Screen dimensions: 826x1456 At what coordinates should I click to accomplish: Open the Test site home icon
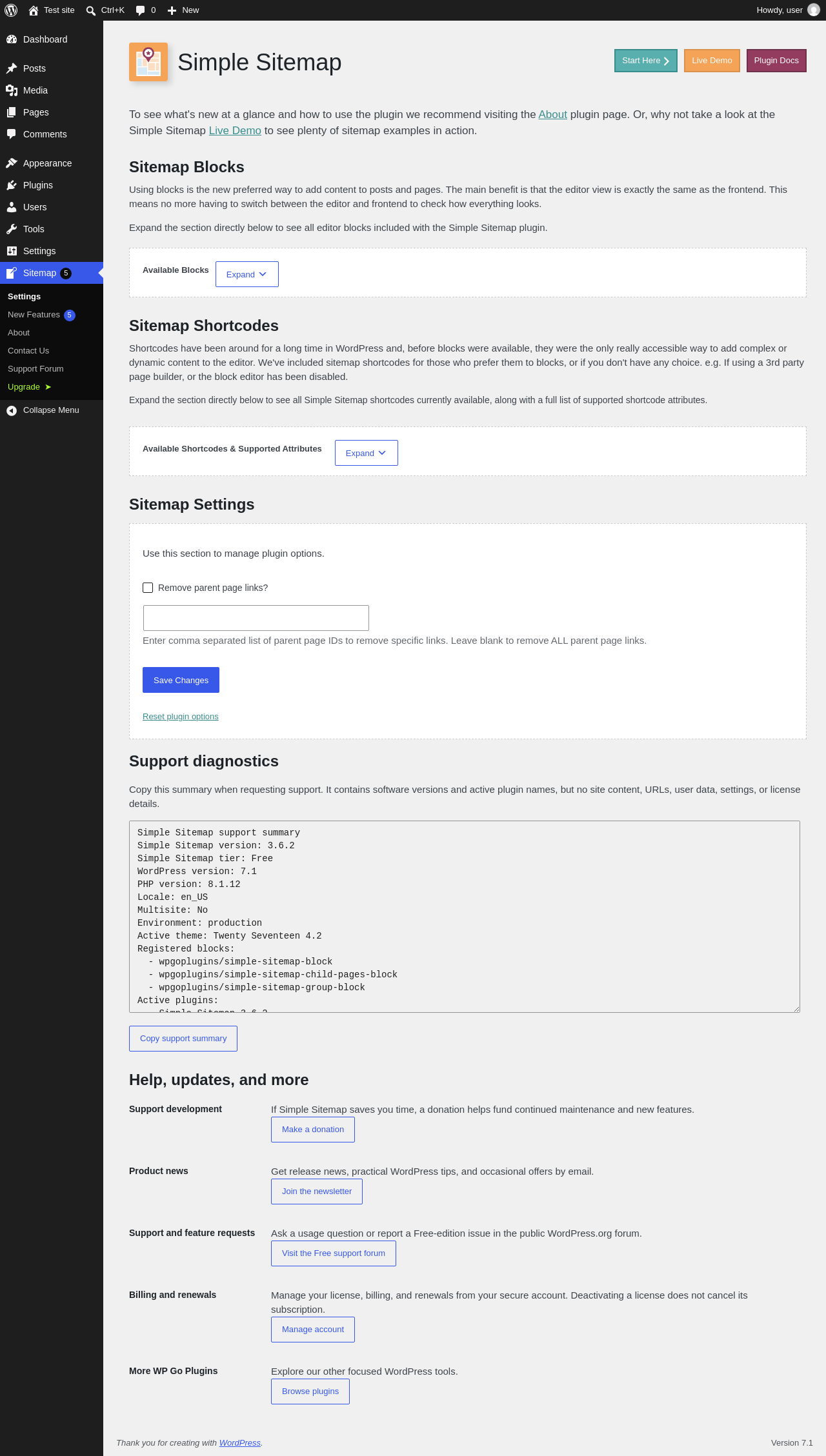(x=34, y=10)
